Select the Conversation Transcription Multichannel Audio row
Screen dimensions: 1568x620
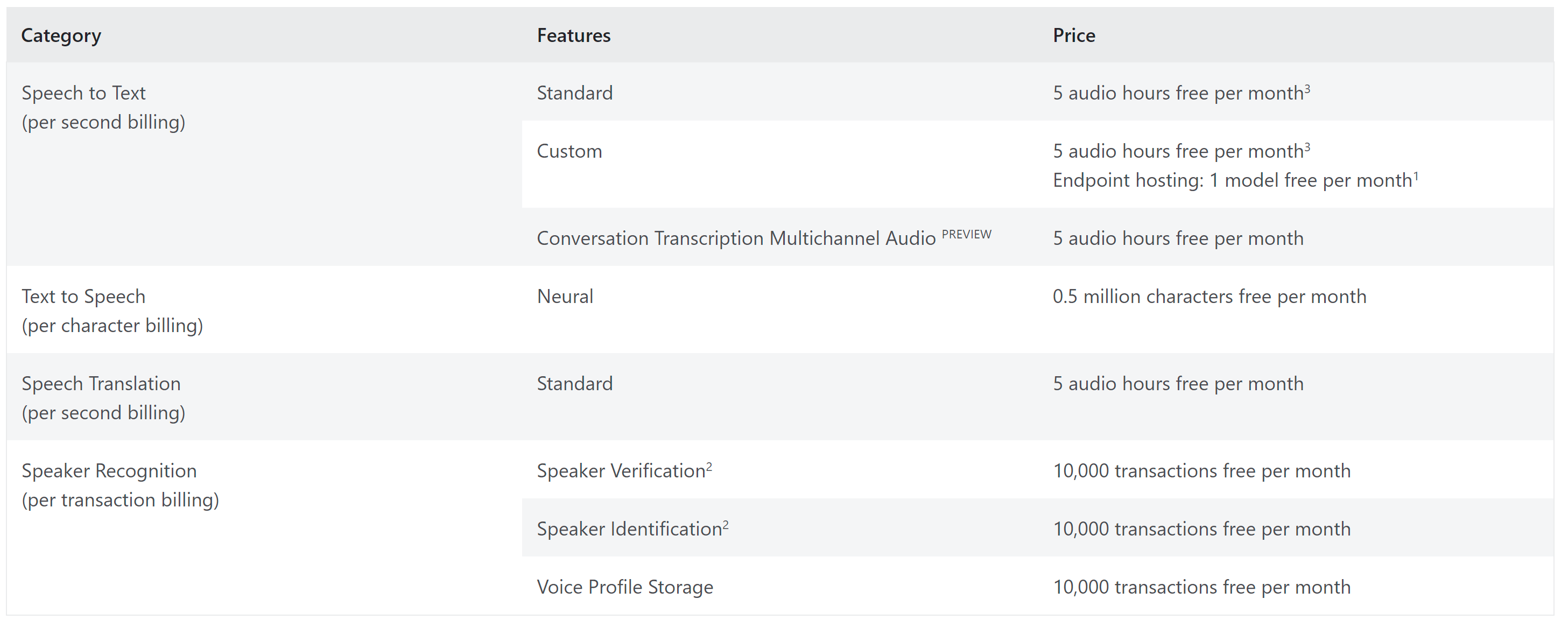click(x=1038, y=237)
